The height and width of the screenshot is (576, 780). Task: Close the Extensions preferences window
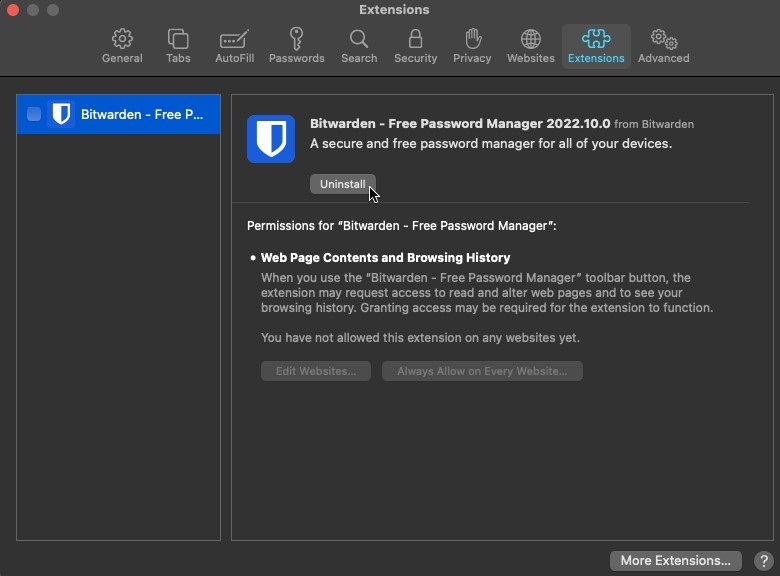(13, 10)
